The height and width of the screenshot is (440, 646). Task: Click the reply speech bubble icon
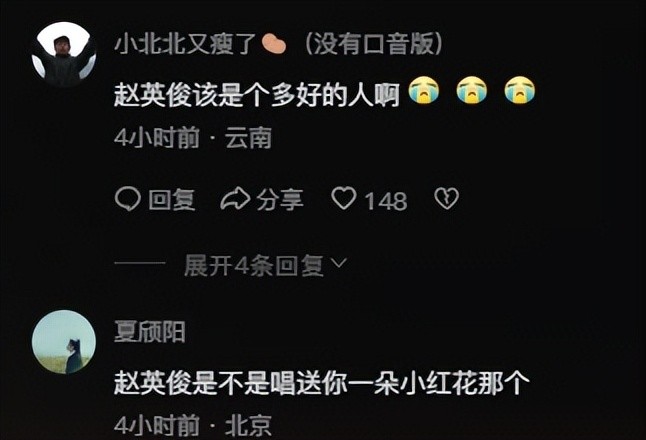[128, 199]
